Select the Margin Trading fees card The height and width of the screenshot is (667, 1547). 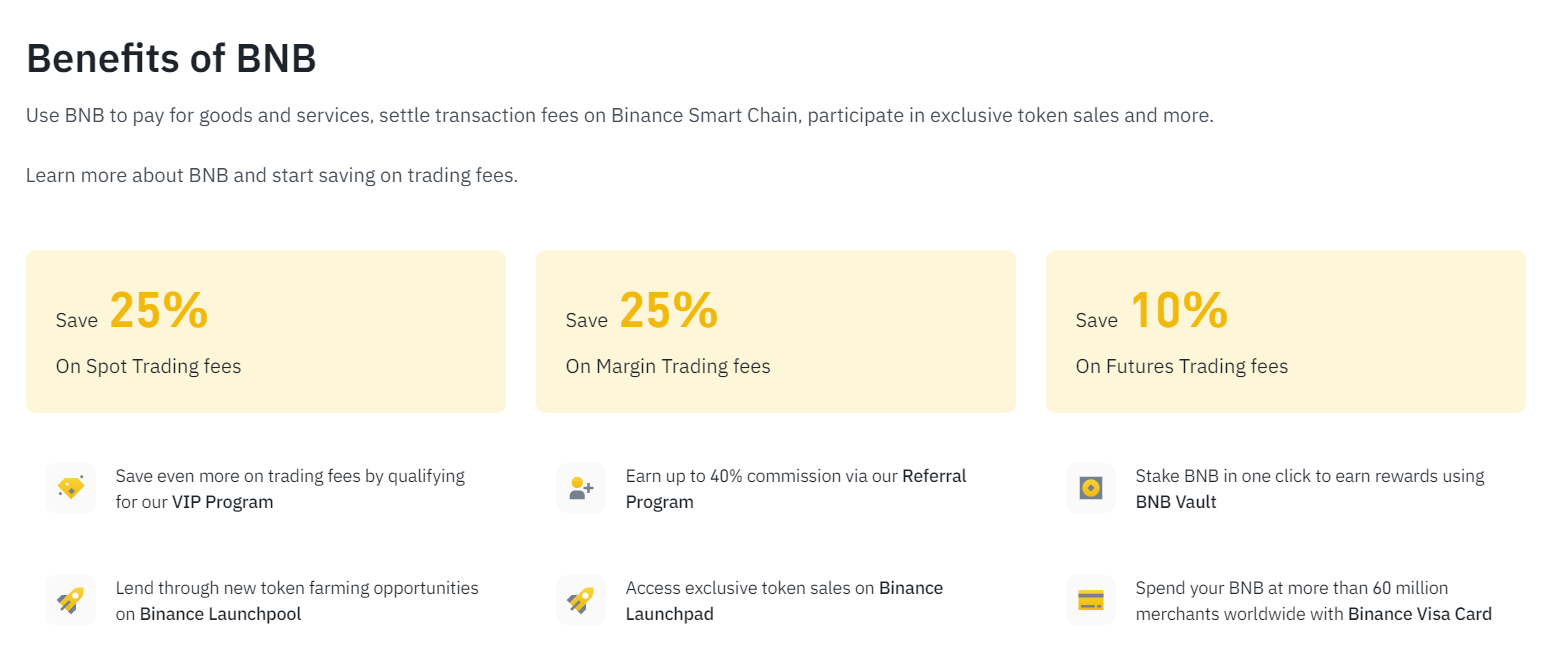pos(776,331)
